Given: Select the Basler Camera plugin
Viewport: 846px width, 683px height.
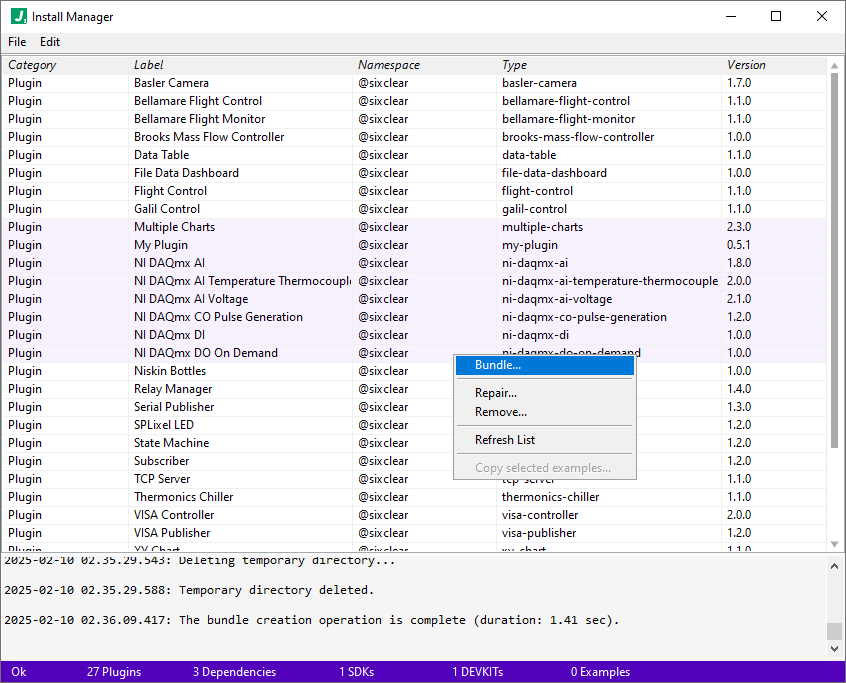Looking at the screenshot, I should coord(200,82).
